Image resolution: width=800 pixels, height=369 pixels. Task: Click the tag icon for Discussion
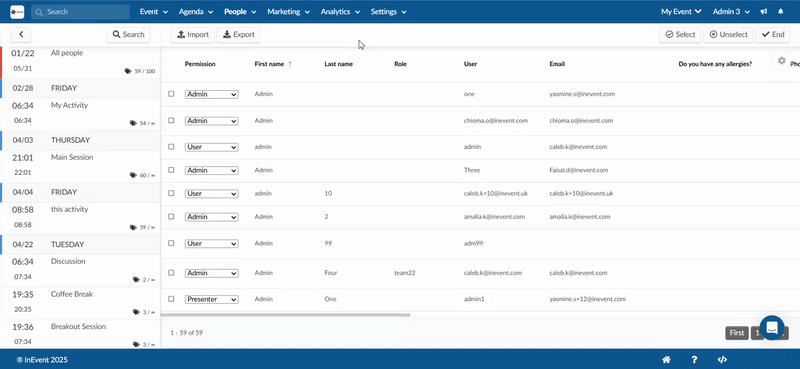tap(136, 280)
